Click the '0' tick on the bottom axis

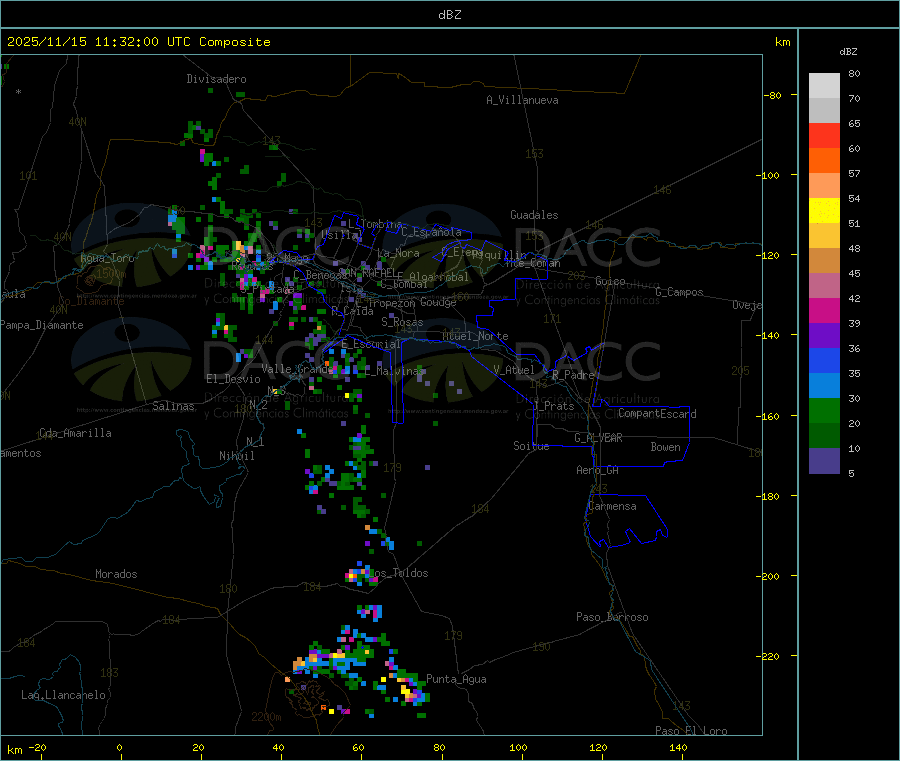pos(119,747)
